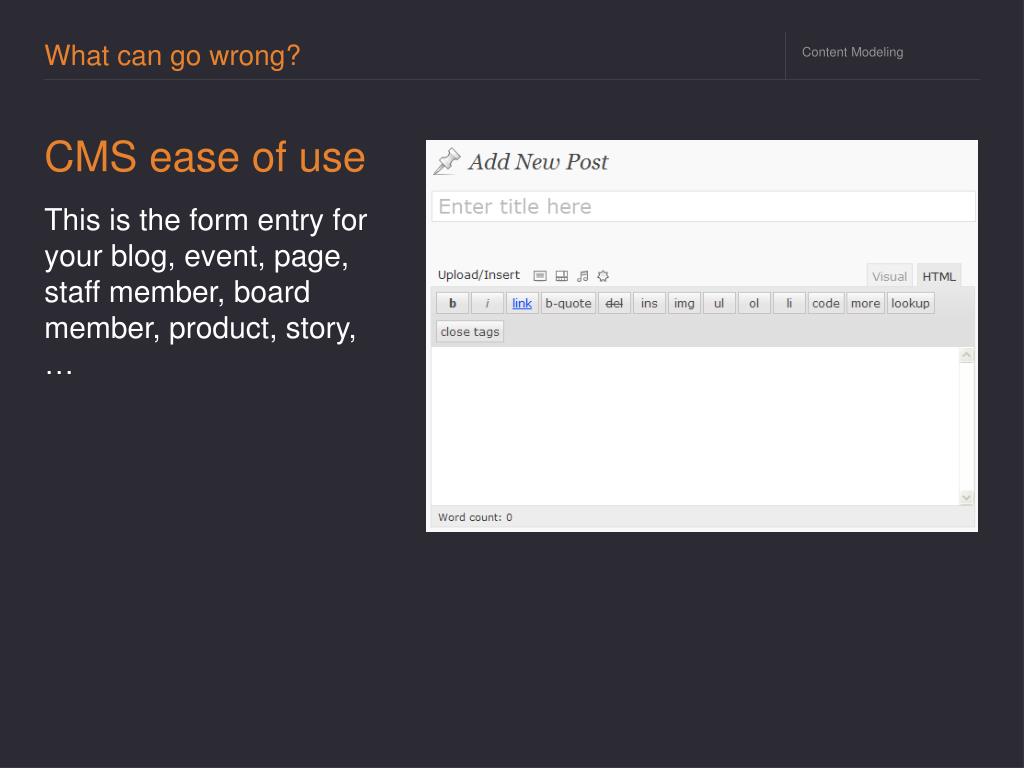Click the editor scrollbar down arrow
This screenshot has height=768, width=1024.
pyautogui.click(x=967, y=498)
